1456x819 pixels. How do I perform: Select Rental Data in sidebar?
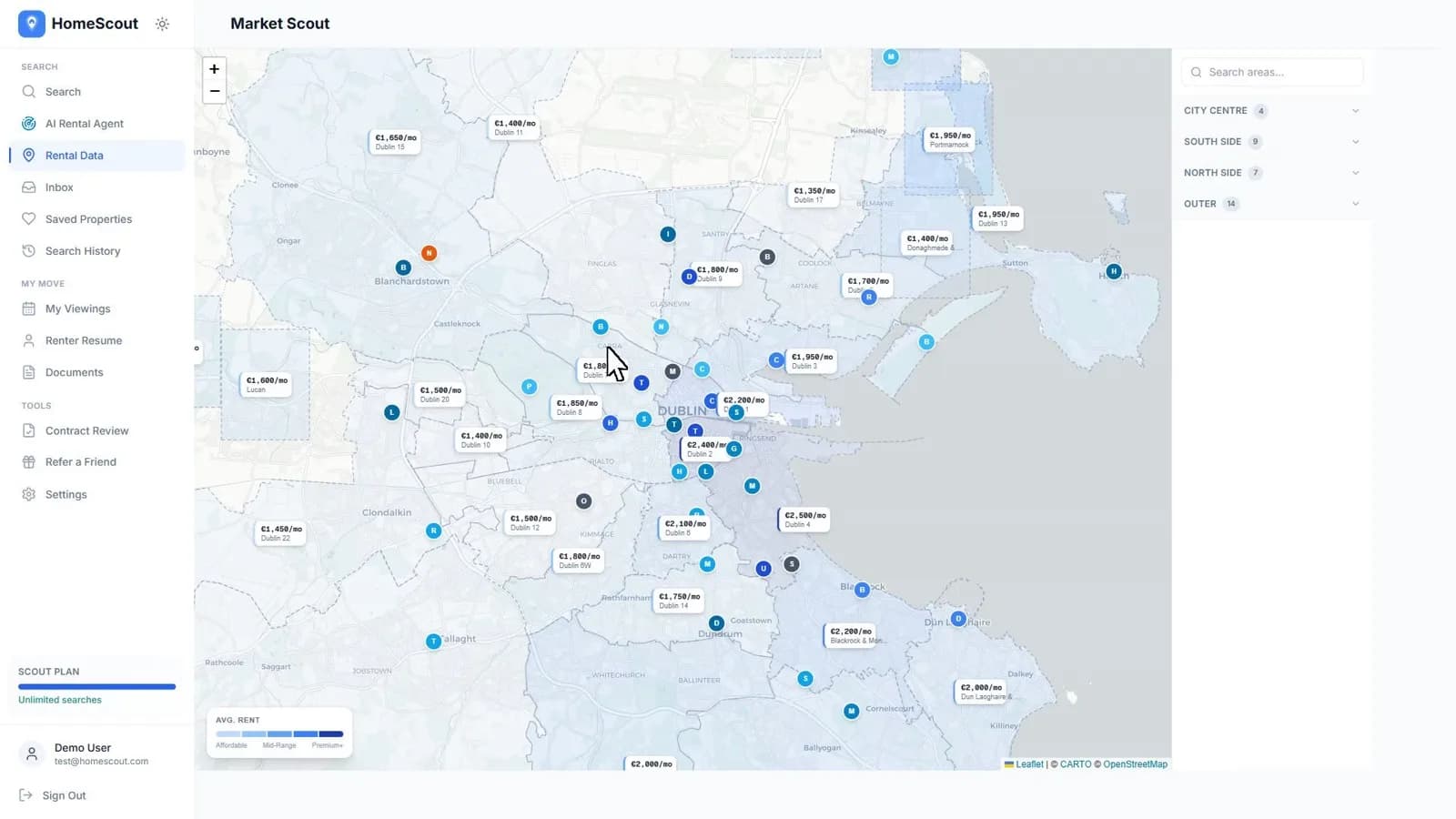point(96,156)
